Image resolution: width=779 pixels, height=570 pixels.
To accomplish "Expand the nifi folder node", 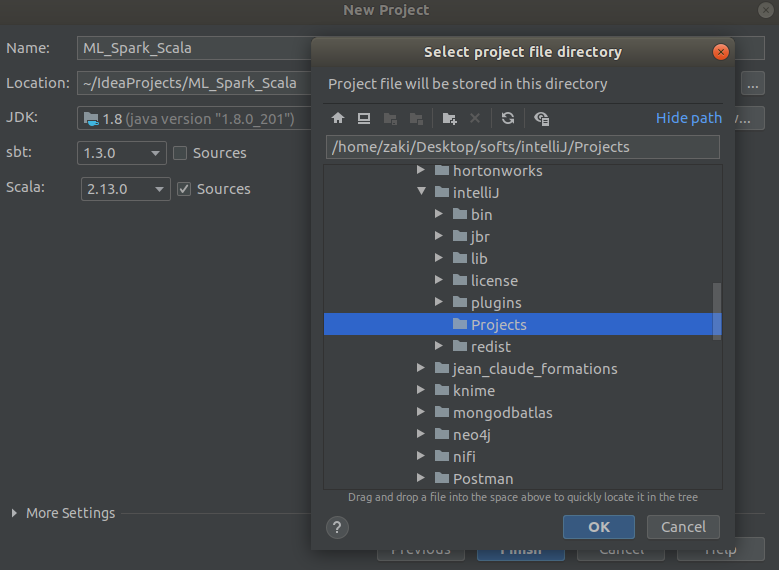I will (x=421, y=455).
